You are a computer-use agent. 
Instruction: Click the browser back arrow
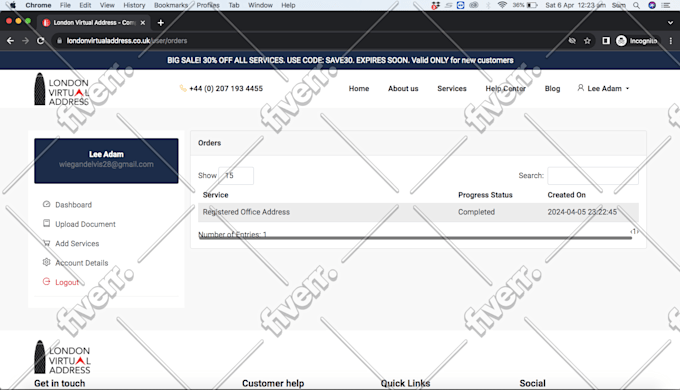(10, 41)
